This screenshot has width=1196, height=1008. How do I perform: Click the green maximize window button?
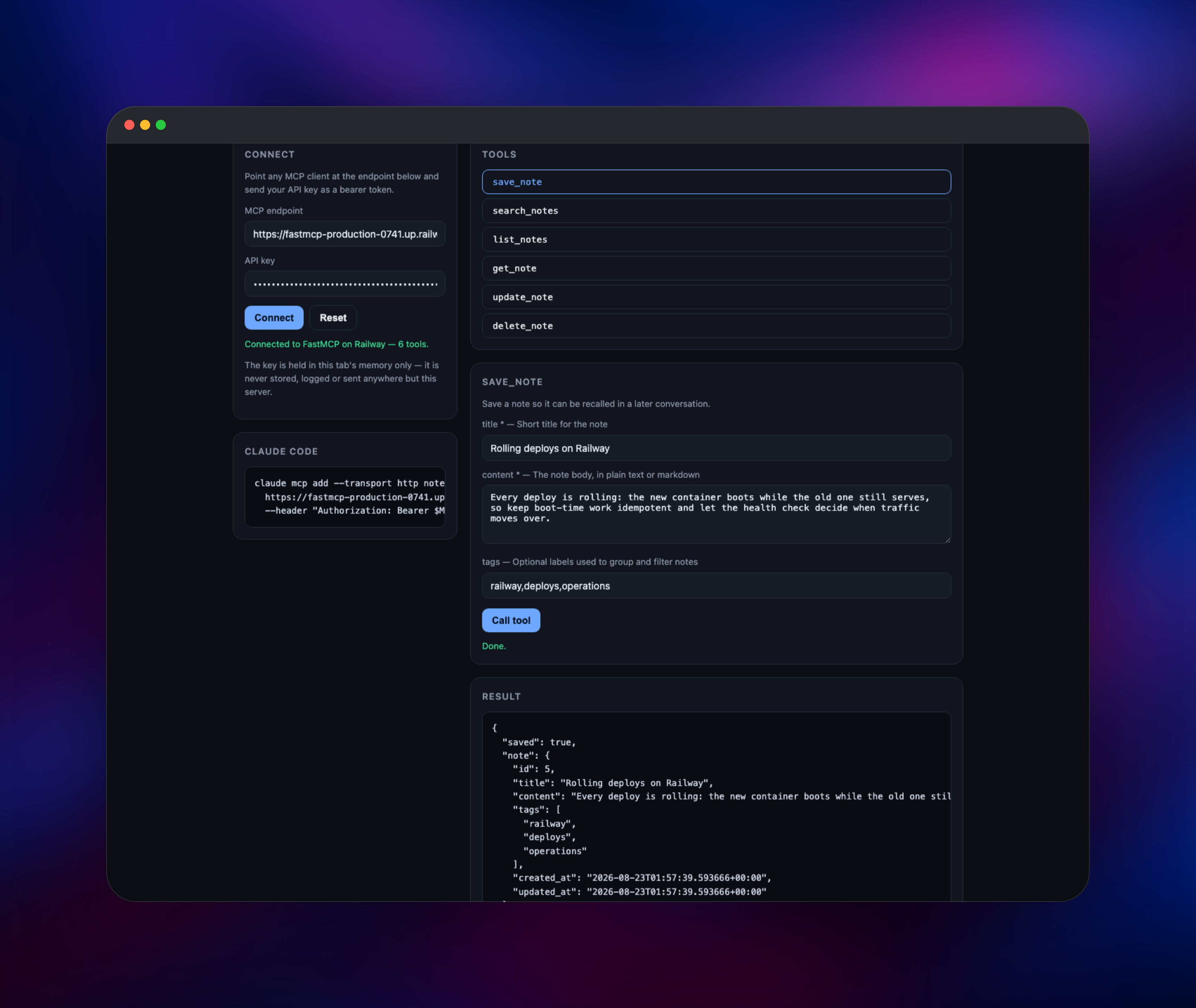(161, 125)
